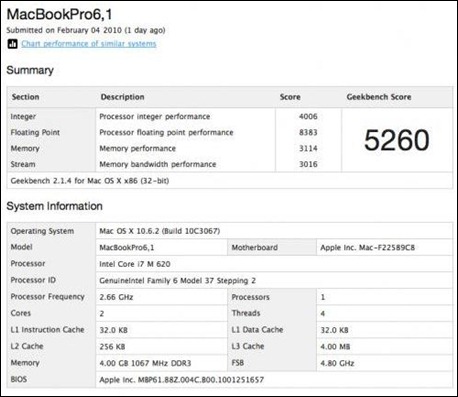Click '4.00 GB 1067 MHz DDR3' memory value
458x397 pixels.
point(145,363)
